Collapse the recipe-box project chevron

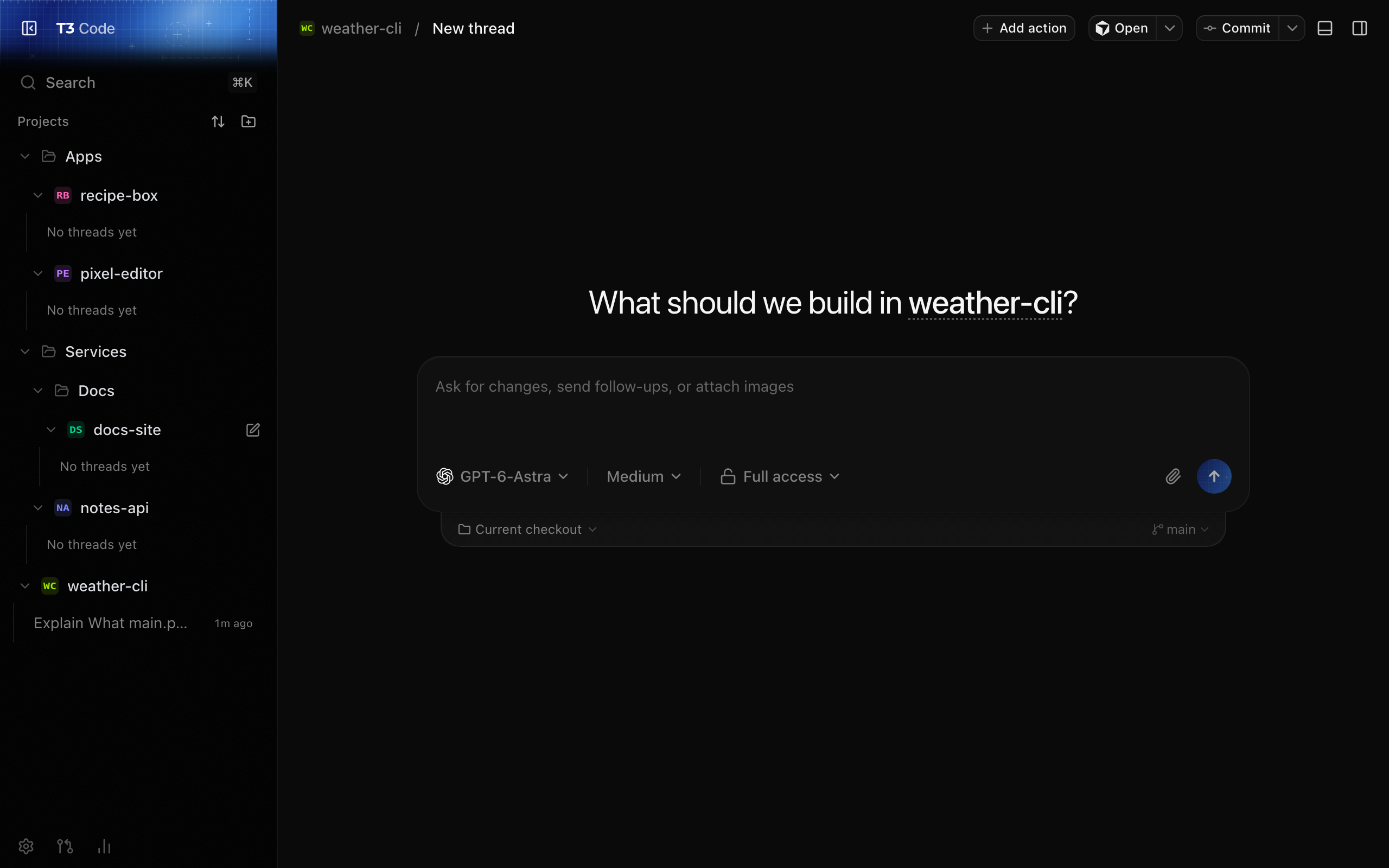38,195
